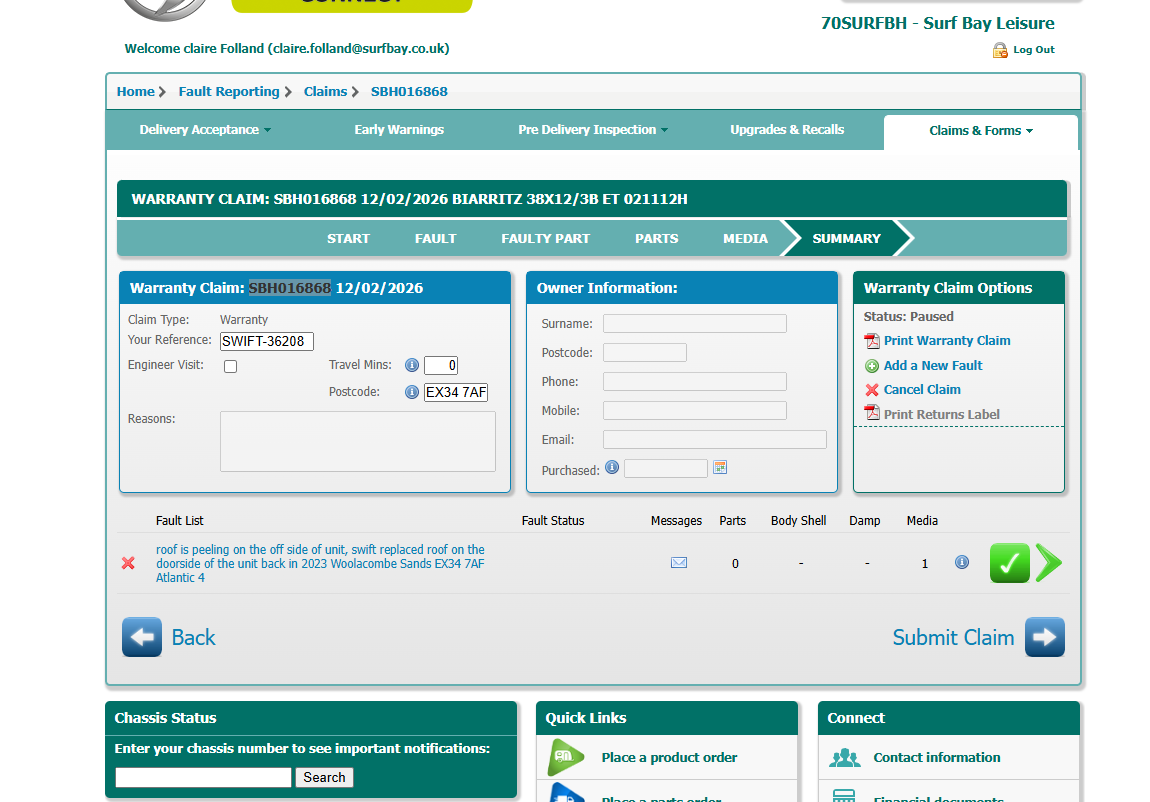Click the Place a product order link
The width and height of the screenshot is (1150, 802).
click(x=669, y=757)
